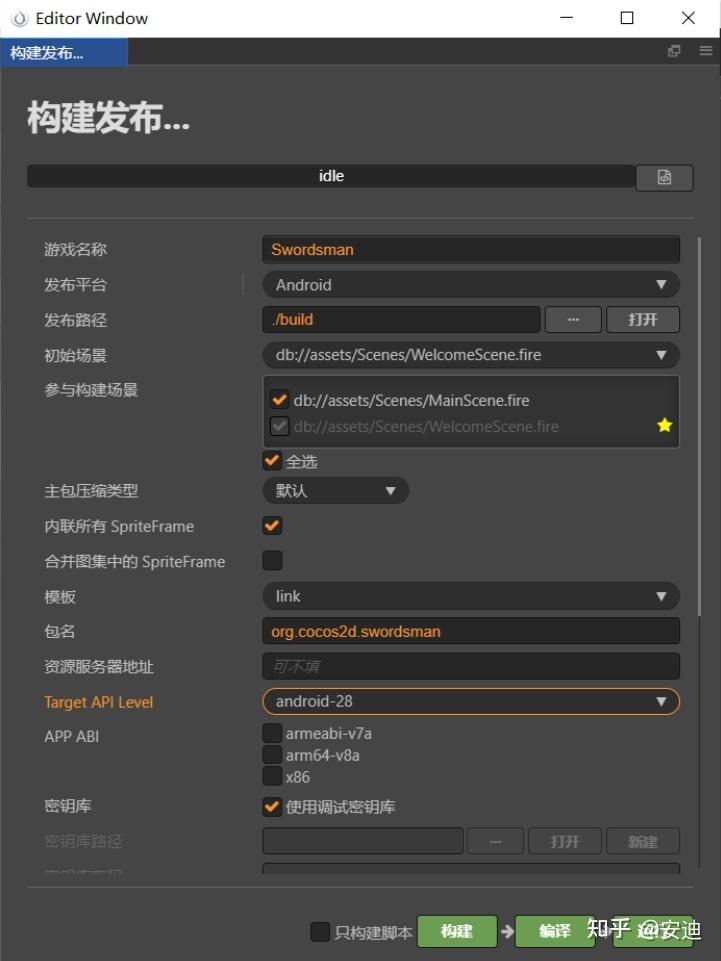Close the Editor Window

point(688,18)
